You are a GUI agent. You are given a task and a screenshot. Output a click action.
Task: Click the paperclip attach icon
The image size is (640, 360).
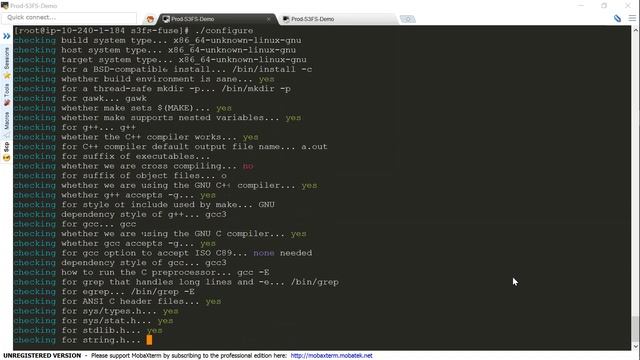(617, 18)
